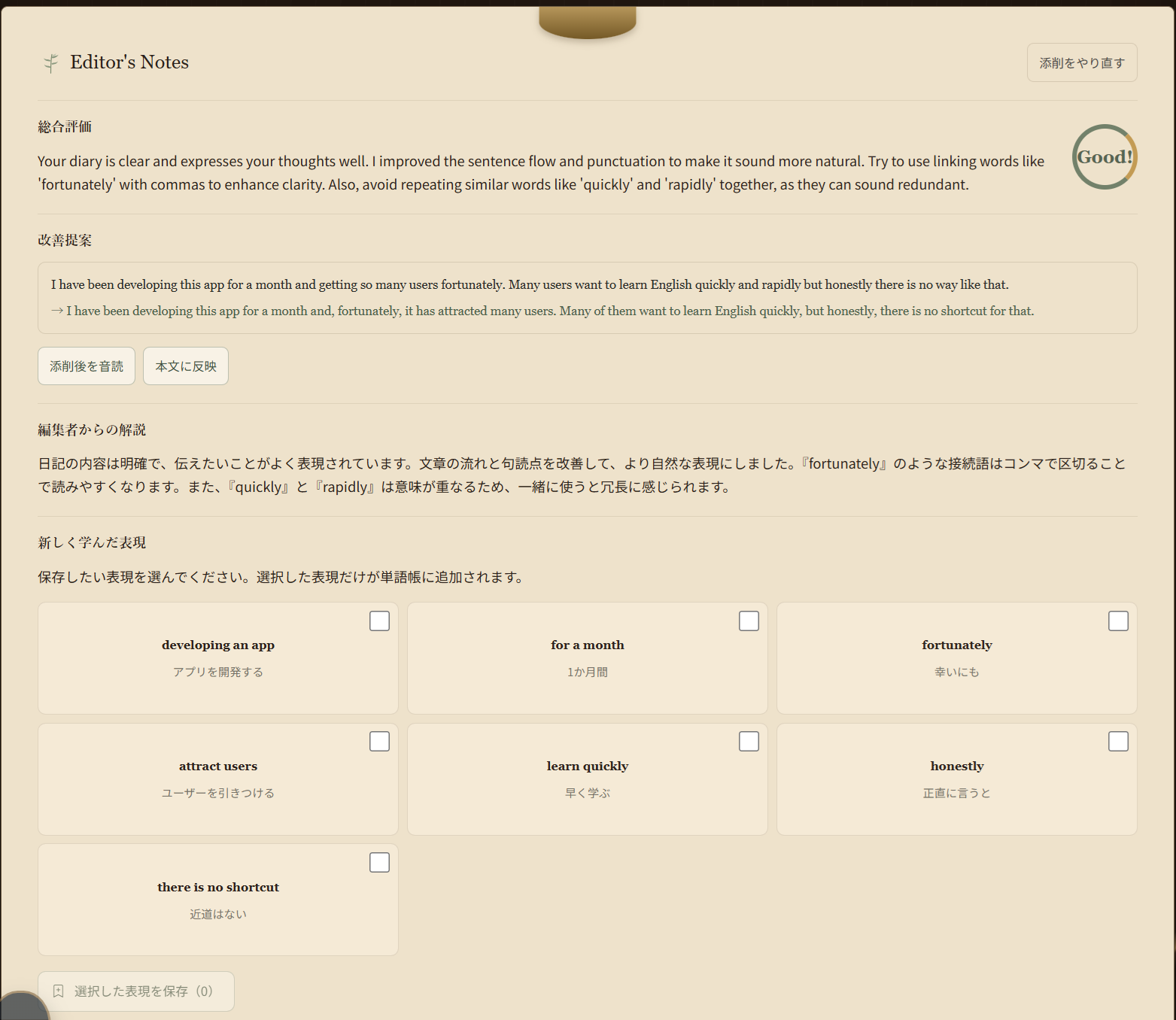Screen dimensions: 1176x1020
Task: Click the corrected sentence starting with arrow
Action: click(542, 311)
